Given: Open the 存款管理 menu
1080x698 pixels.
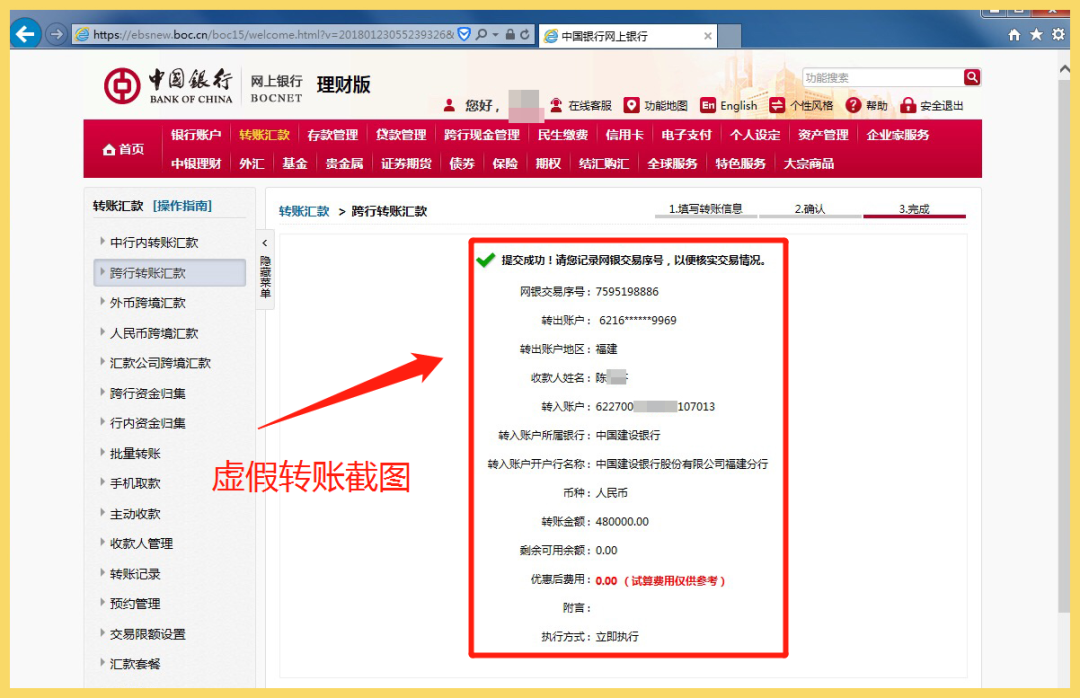Looking at the screenshot, I should 333,134.
